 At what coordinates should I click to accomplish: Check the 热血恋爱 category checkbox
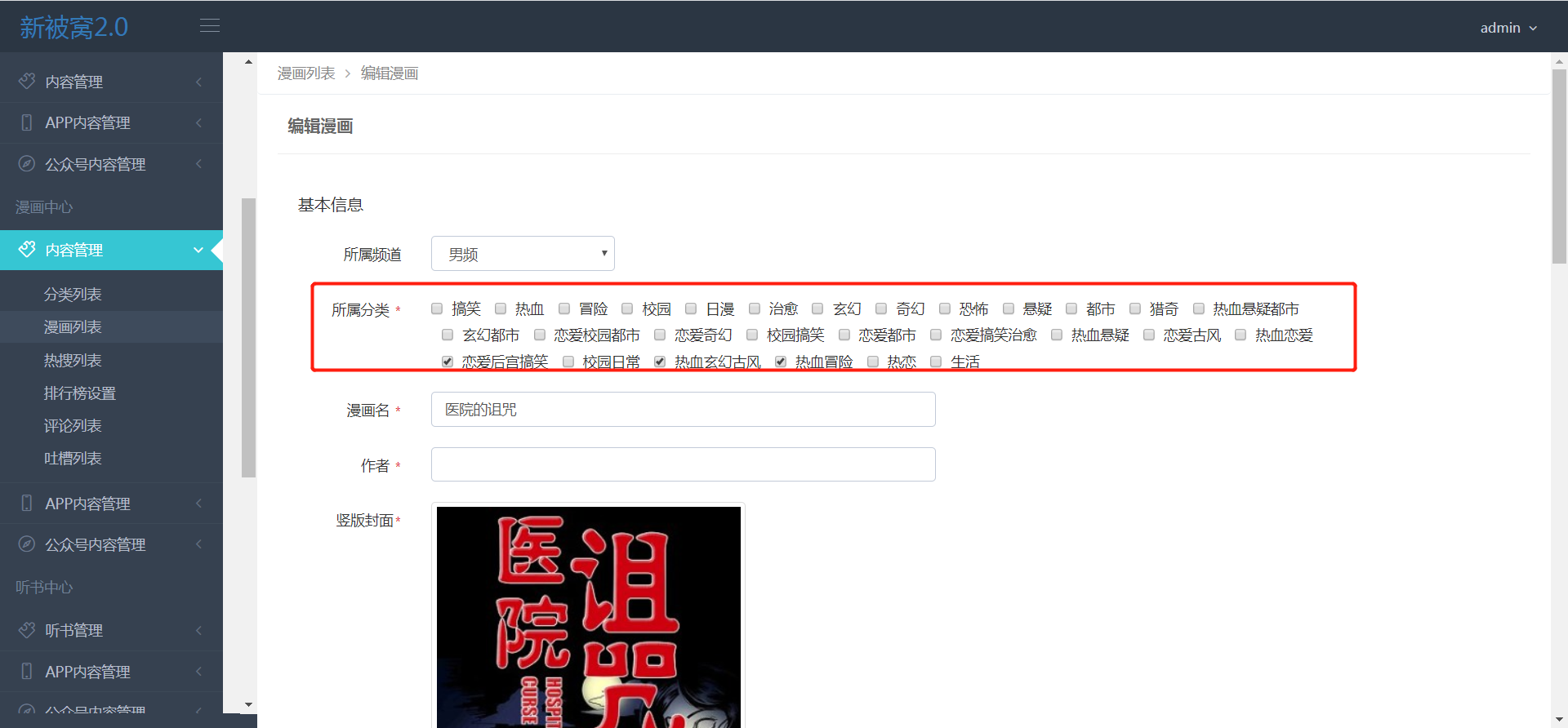click(x=1241, y=335)
